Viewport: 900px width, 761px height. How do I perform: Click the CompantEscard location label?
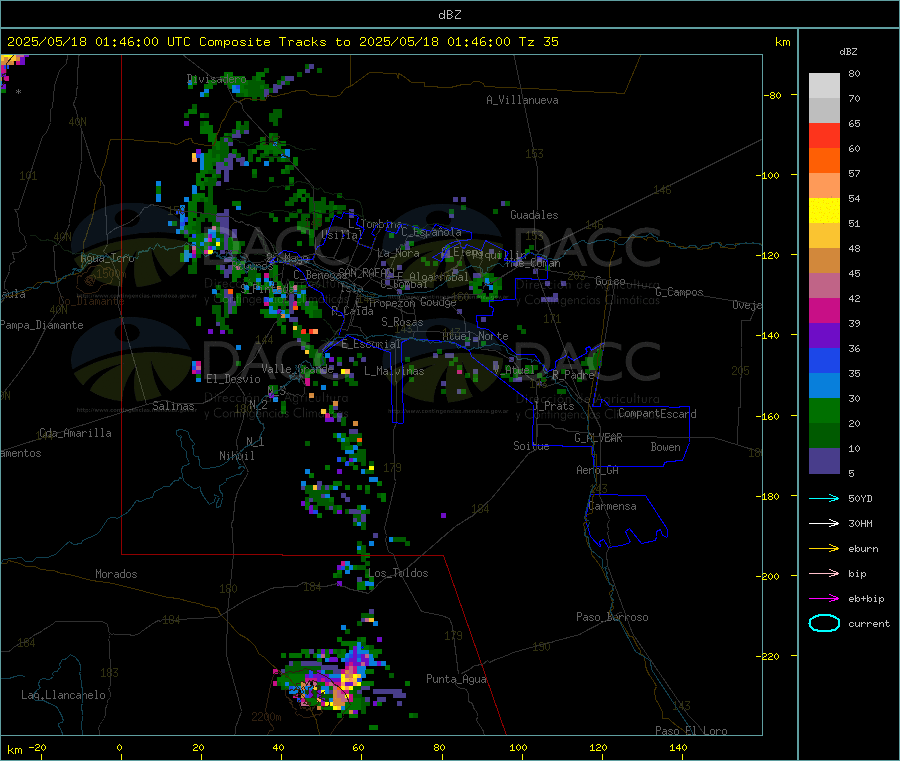[657, 413]
